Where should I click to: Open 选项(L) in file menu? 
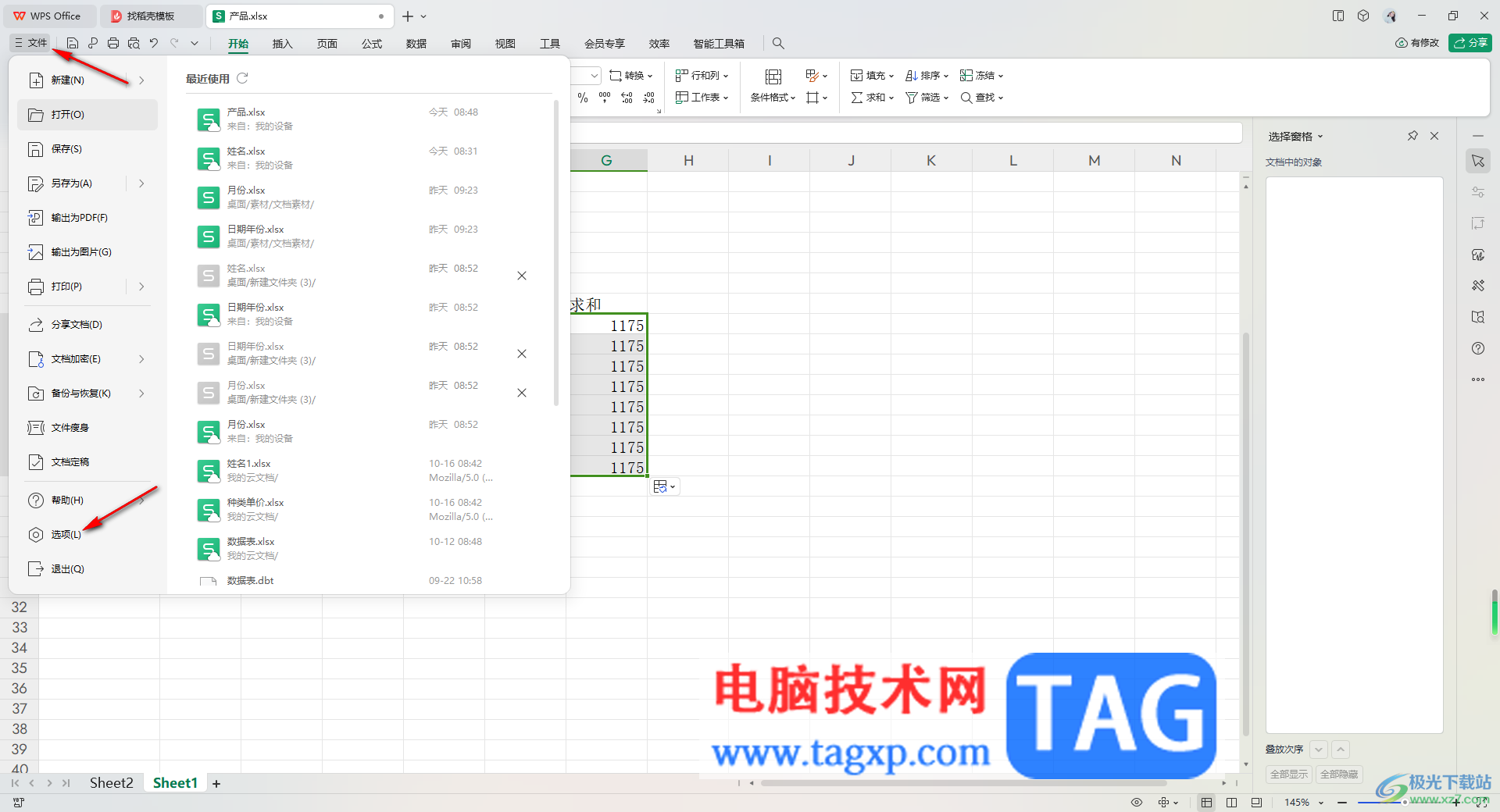point(87,535)
